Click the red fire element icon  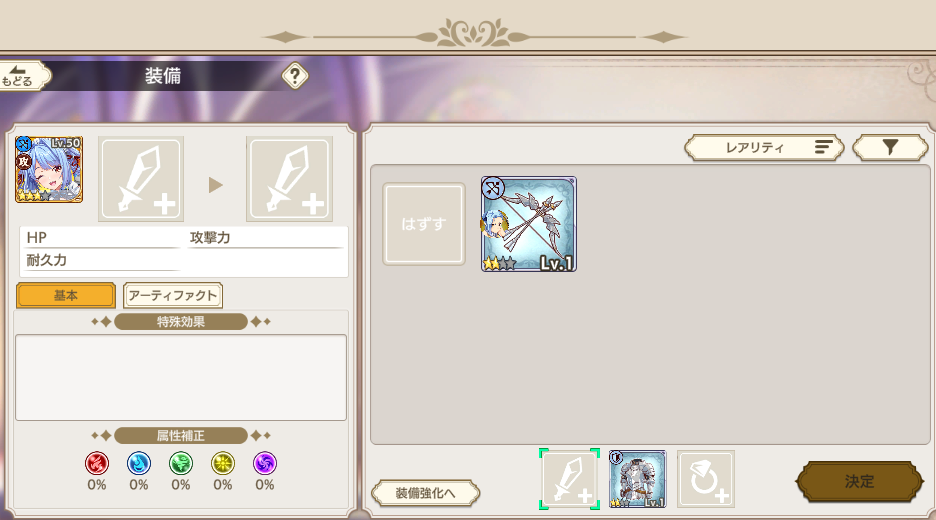(x=97, y=463)
